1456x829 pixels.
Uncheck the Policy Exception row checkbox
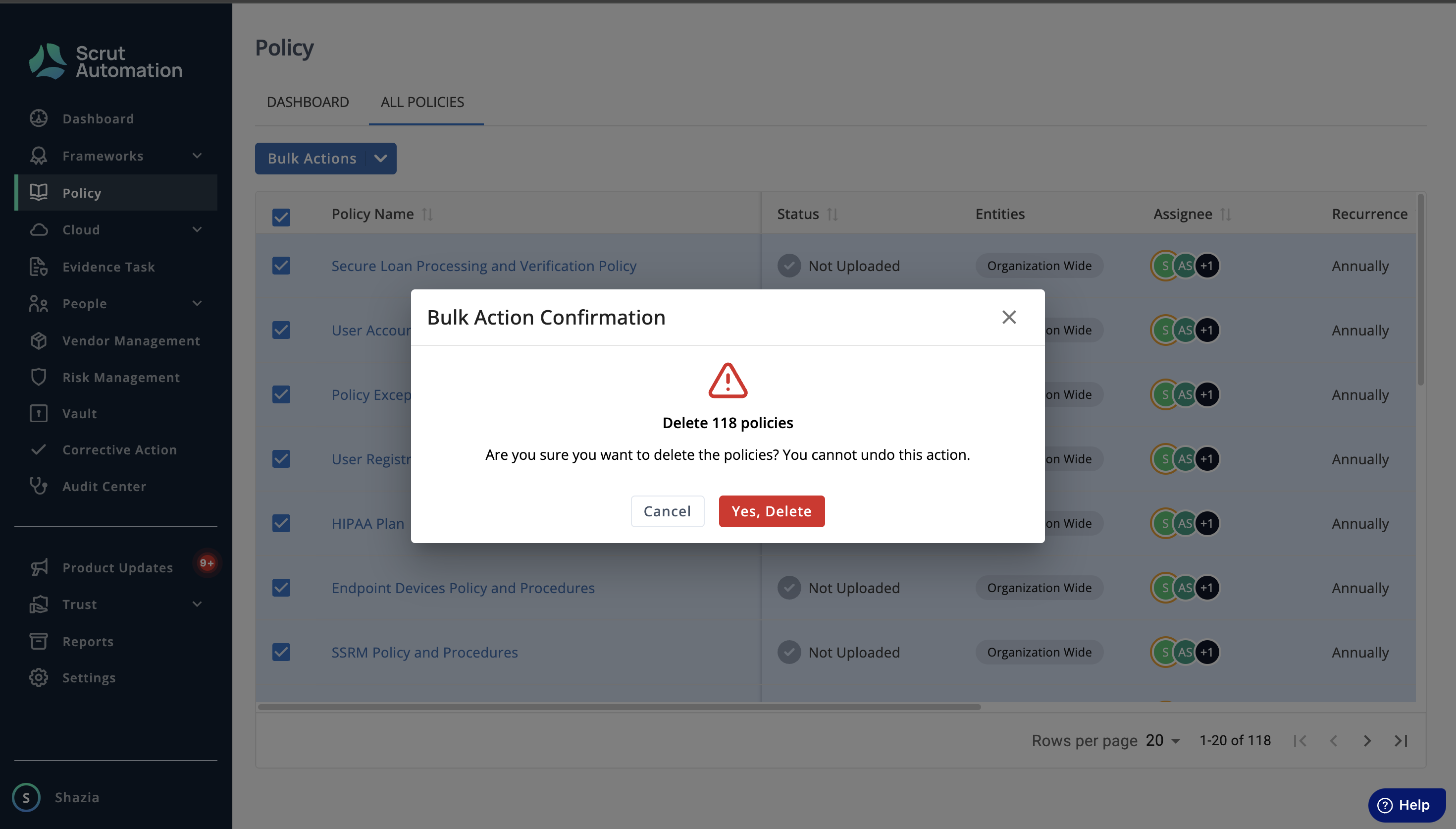pos(281,394)
